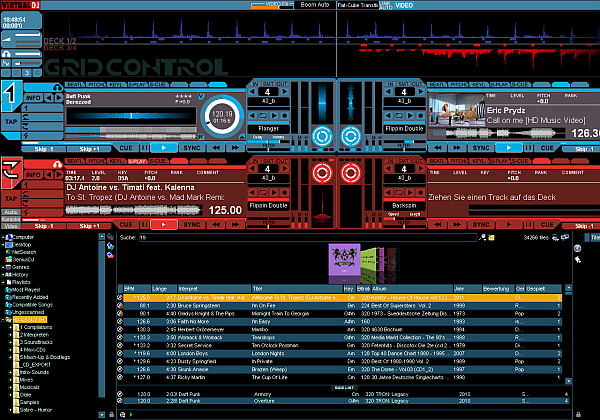Sort by Interpret column header
This screenshot has width=600, height=420.
214,289
